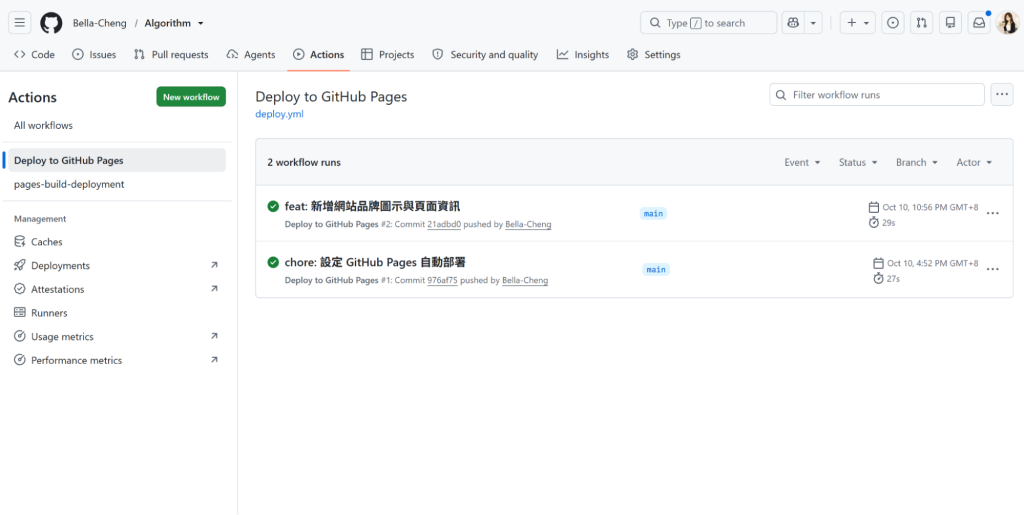The image size is (1024, 515).
Task: Open the Status filter dropdown
Action: point(858,163)
